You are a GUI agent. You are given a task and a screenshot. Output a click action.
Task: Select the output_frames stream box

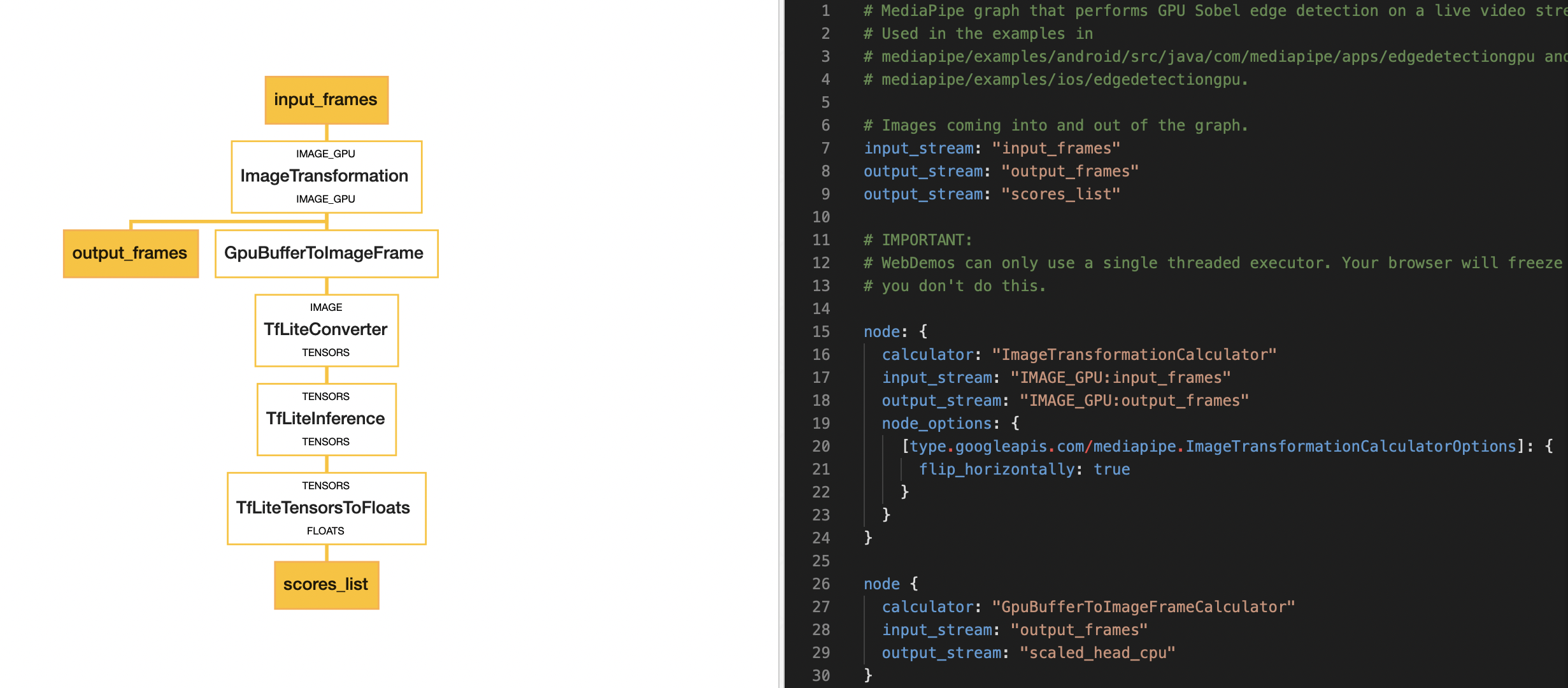click(131, 254)
